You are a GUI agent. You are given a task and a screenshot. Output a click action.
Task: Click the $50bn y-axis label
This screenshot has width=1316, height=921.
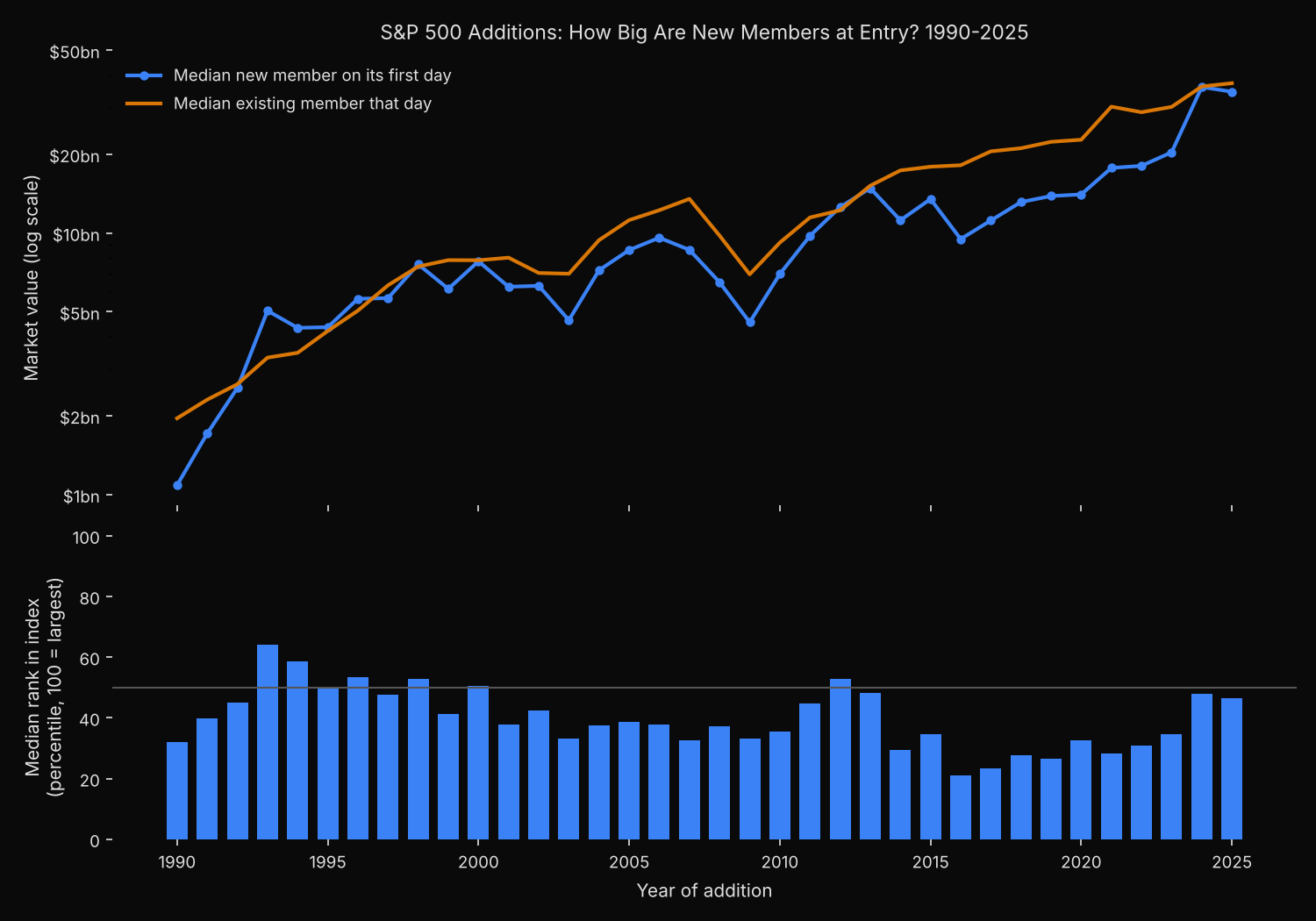(75, 53)
